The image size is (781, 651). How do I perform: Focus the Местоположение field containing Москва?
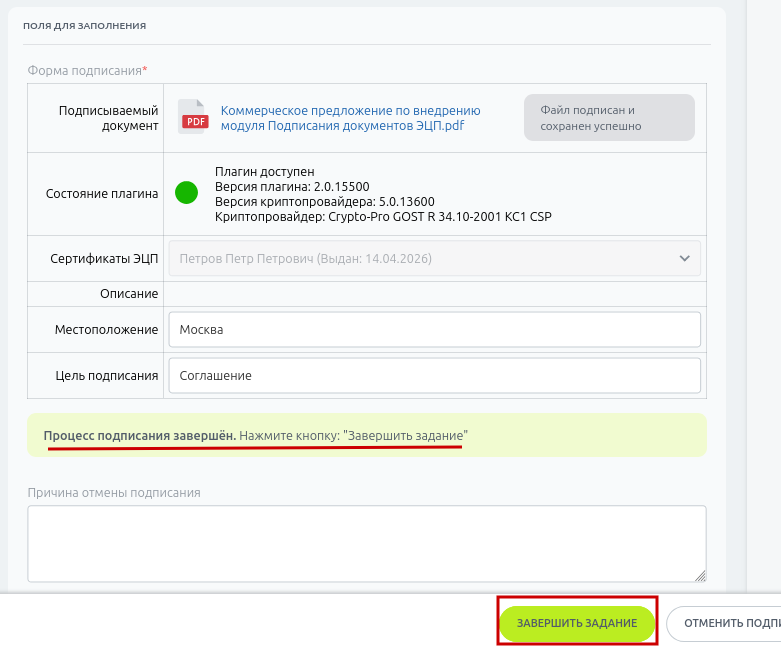tap(434, 330)
